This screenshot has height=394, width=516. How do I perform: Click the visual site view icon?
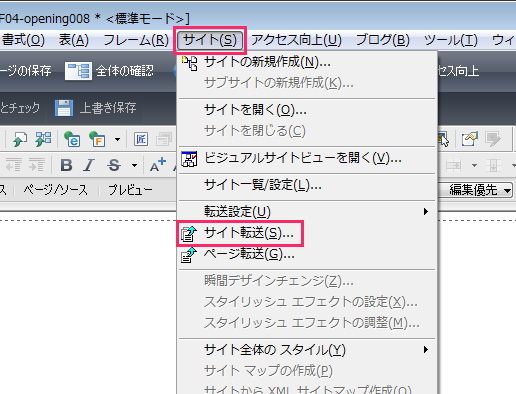coord(189,159)
